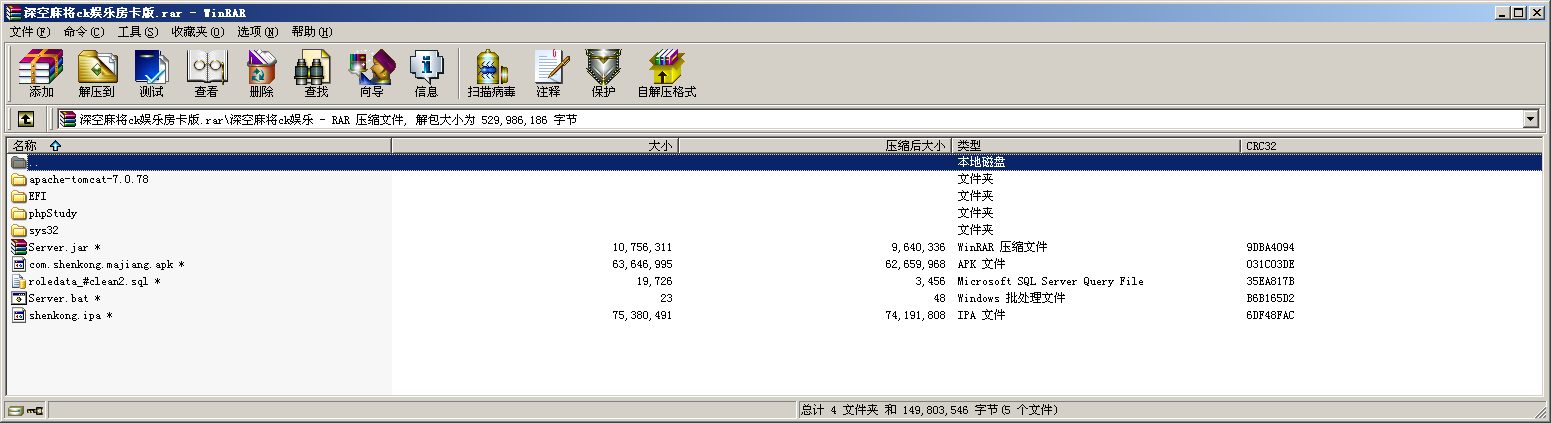Open the 查看 (View) toolbar tool
The image size is (1551, 423).
206,73
